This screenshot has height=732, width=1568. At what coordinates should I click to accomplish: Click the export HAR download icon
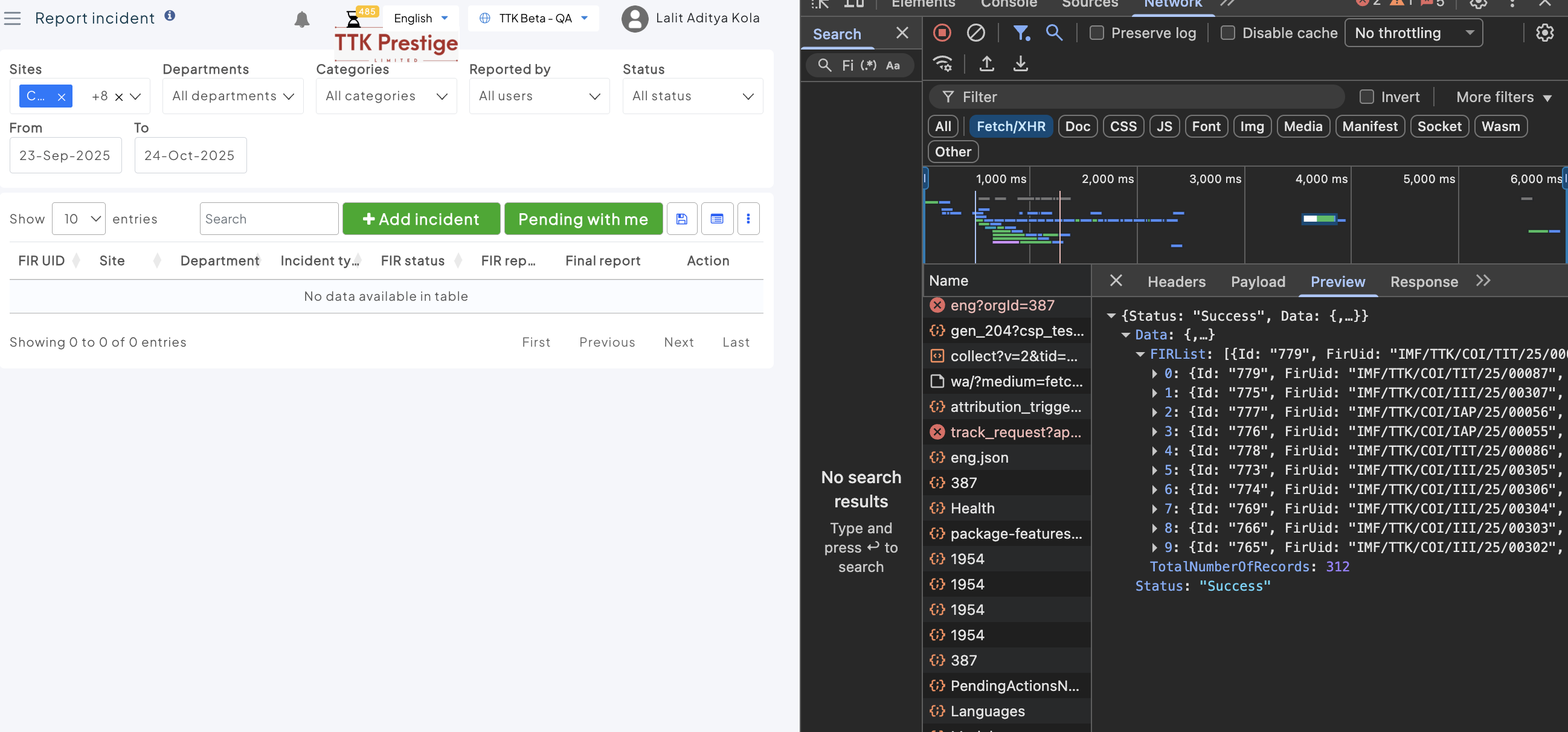click(x=1021, y=64)
